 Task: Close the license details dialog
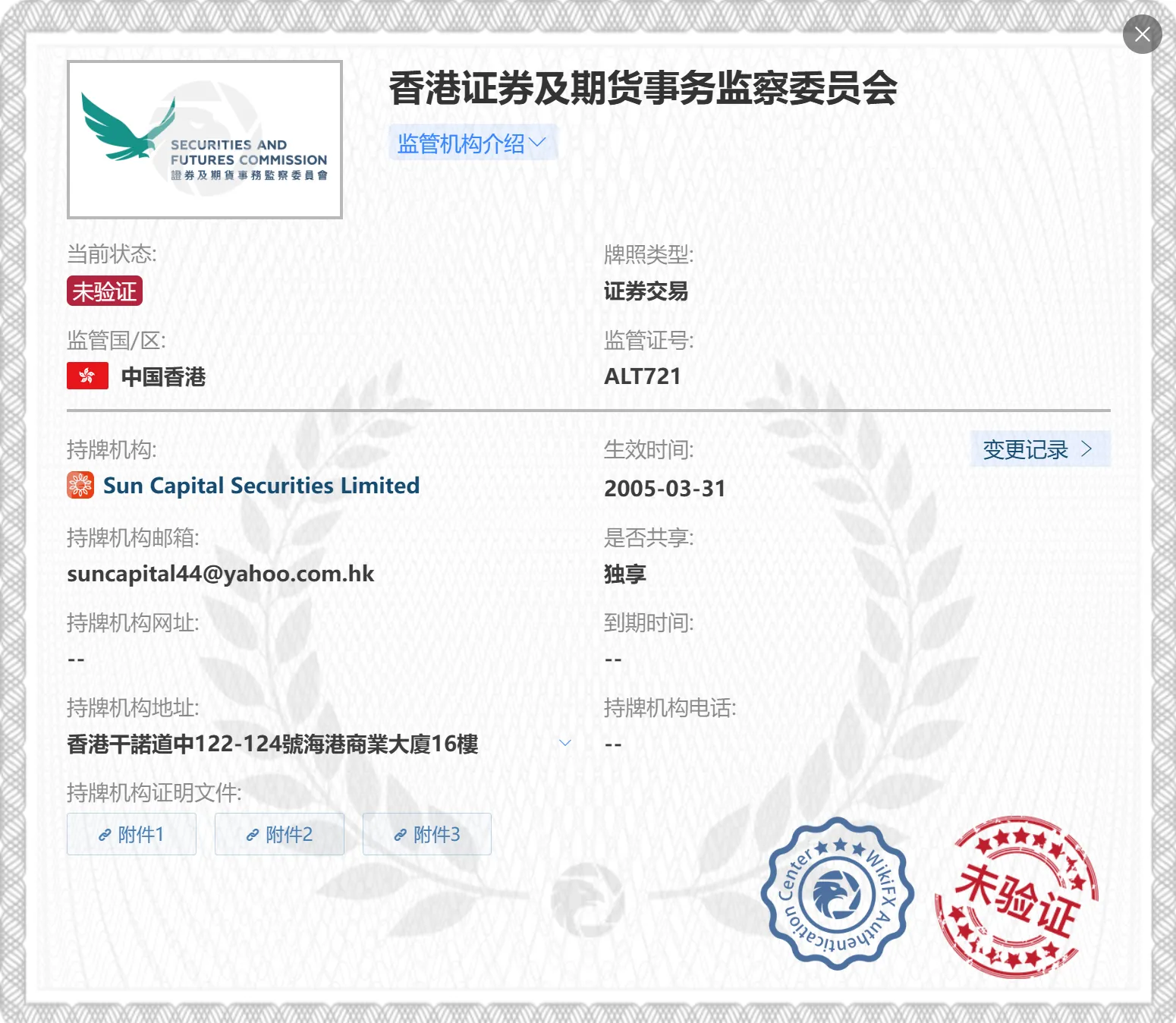[x=1142, y=34]
